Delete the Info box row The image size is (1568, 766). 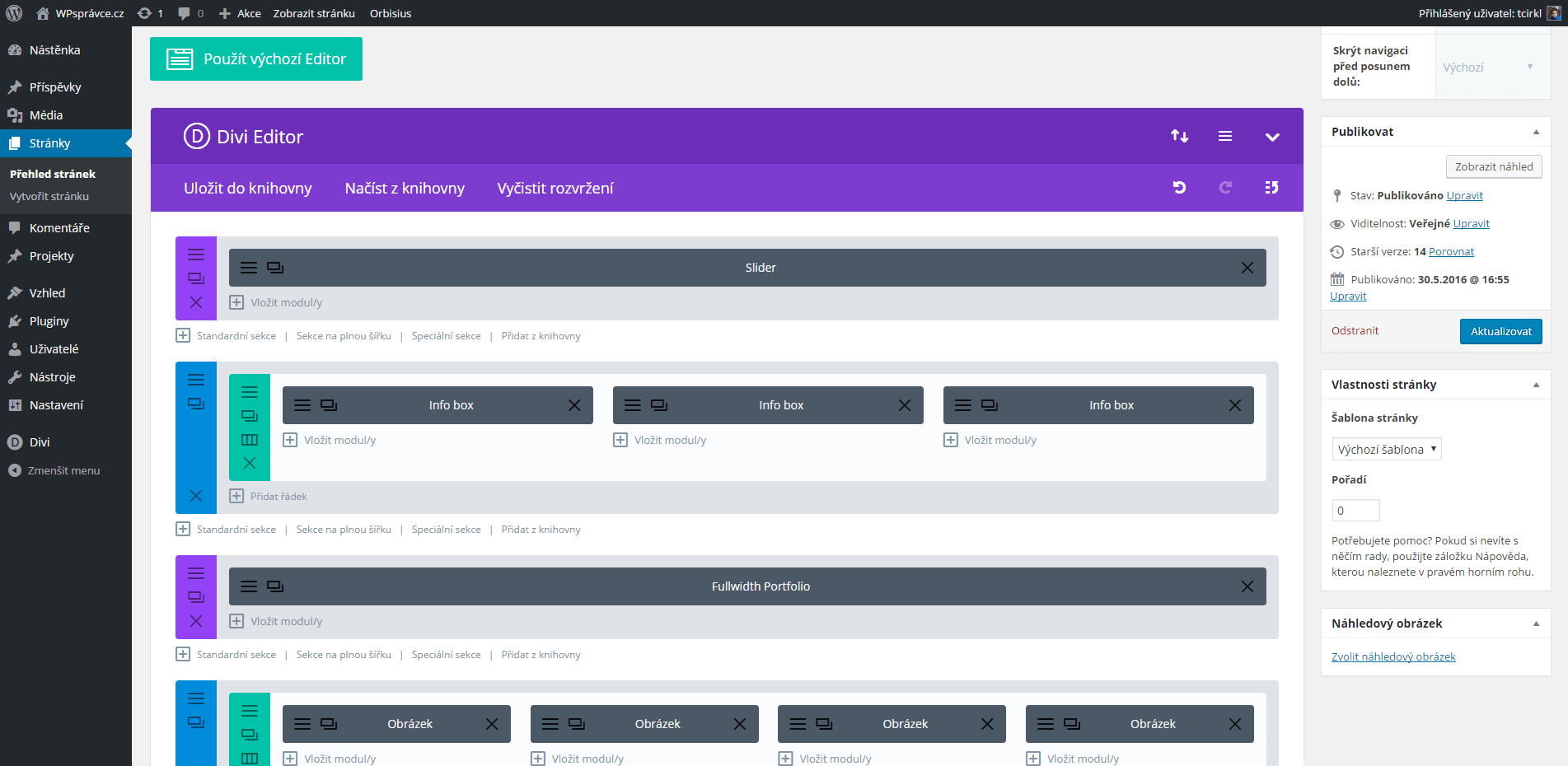(250, 463)
